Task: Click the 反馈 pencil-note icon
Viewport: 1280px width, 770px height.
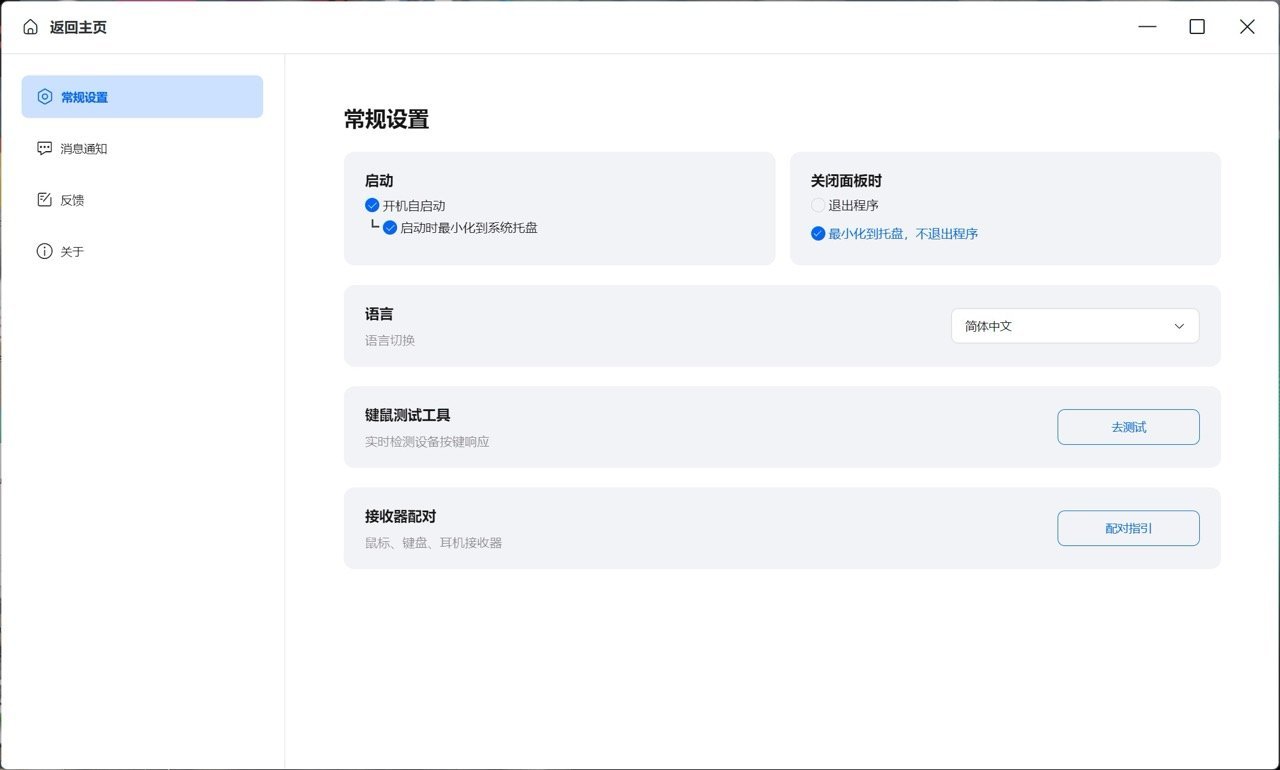Action: (44, 200)
